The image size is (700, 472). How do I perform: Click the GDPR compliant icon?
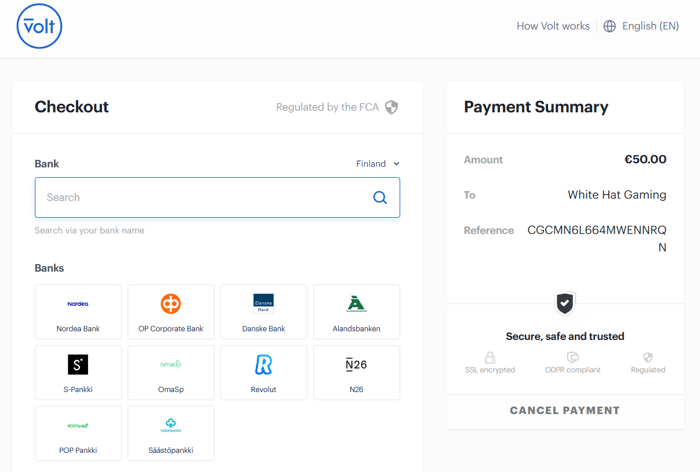coord(572,357)
